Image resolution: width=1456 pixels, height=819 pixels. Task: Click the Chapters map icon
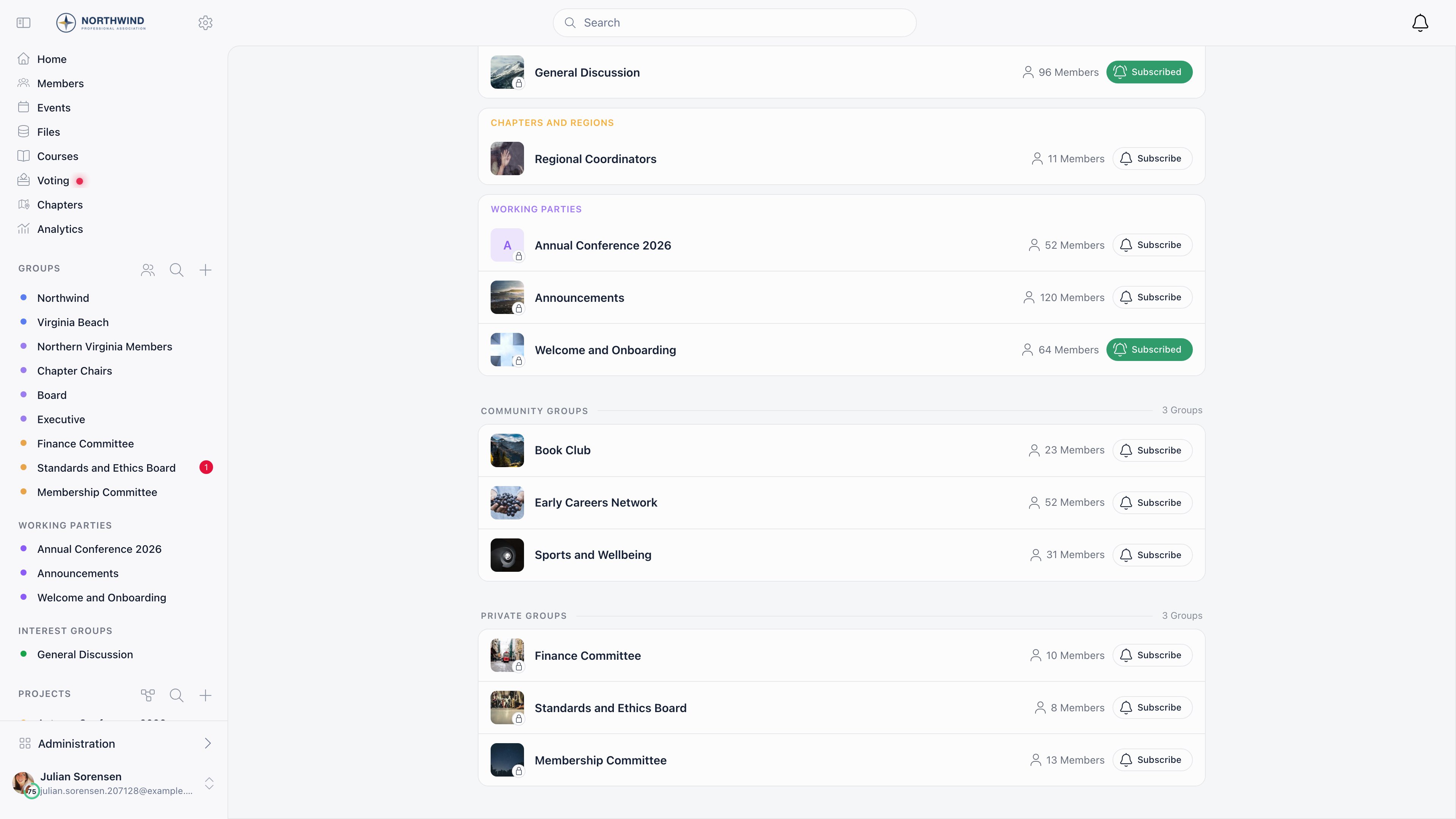[x=23, y=205]
